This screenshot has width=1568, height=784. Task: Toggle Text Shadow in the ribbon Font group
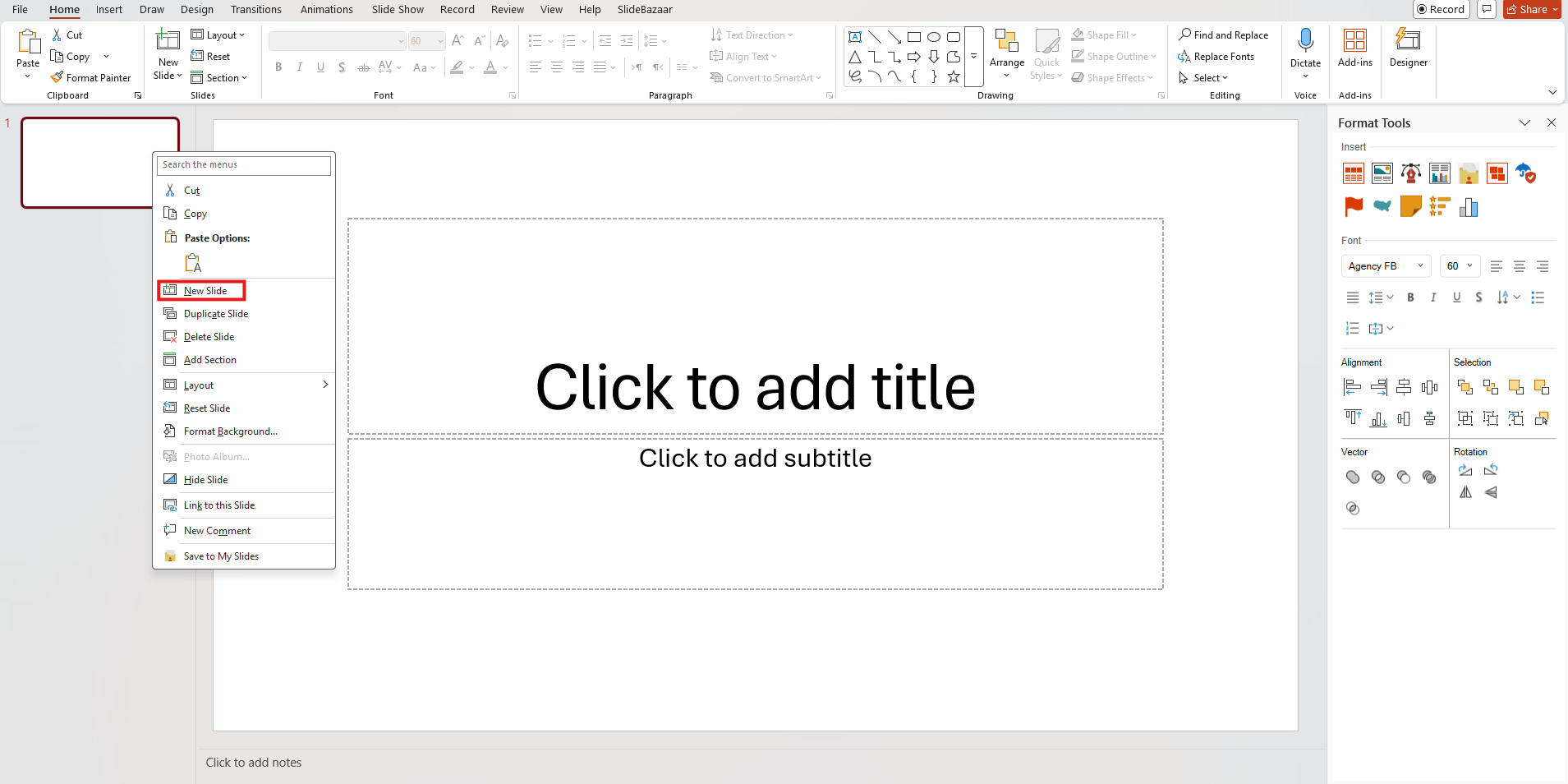(342, 67)
